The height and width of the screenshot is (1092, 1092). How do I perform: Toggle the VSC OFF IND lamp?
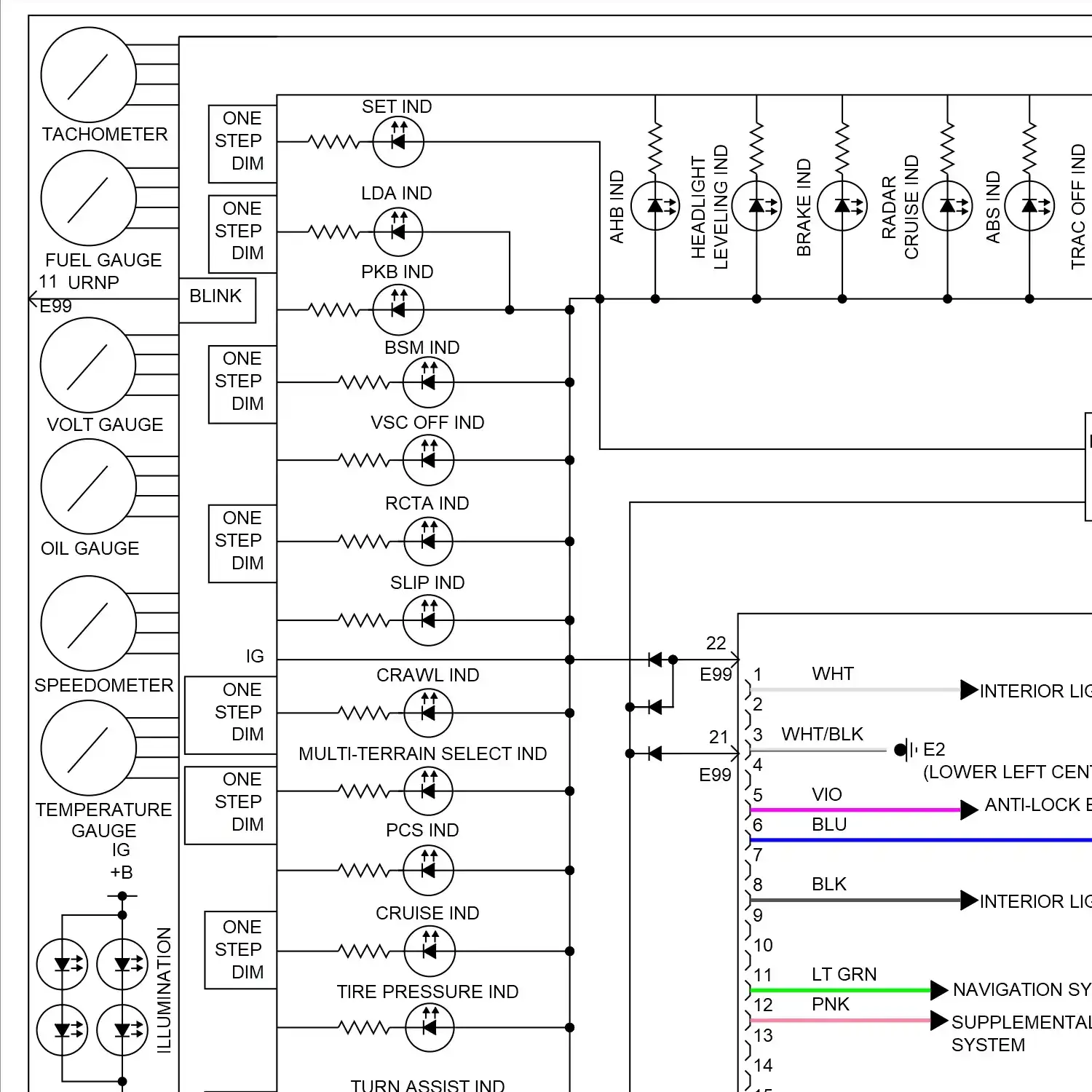[x=429, y=460]
